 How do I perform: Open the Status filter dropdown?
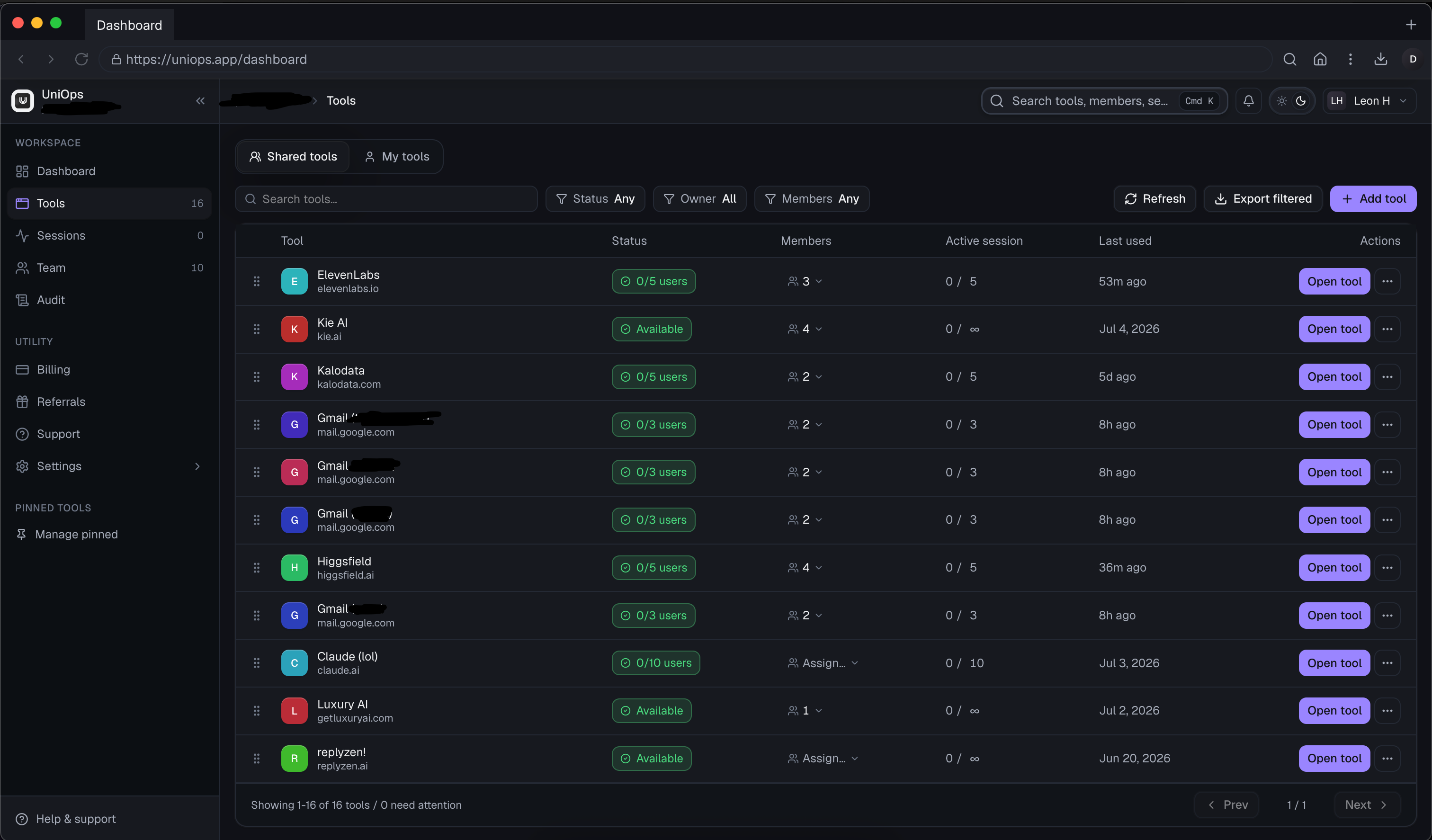[595, 199]
